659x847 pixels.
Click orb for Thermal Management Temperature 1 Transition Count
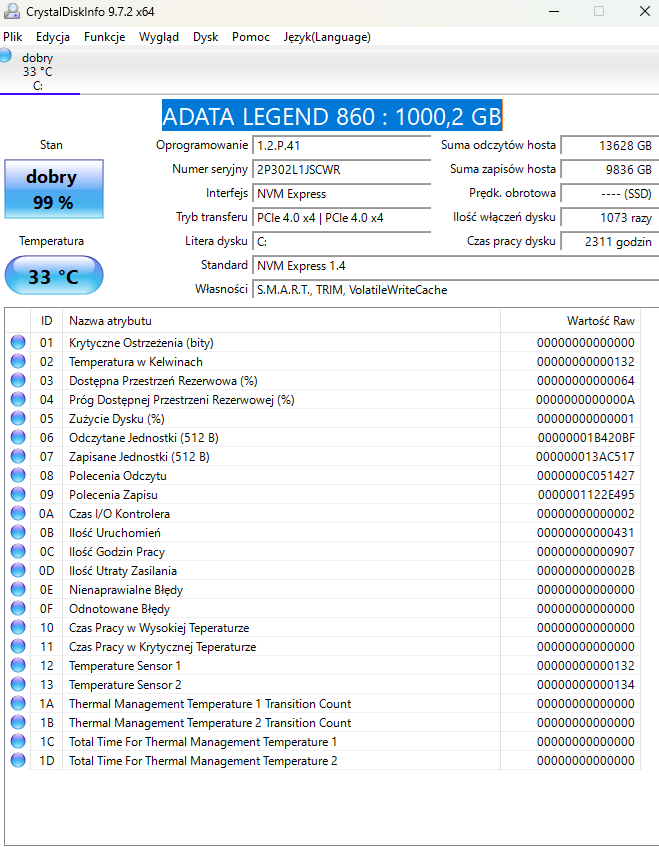point(18,703)
